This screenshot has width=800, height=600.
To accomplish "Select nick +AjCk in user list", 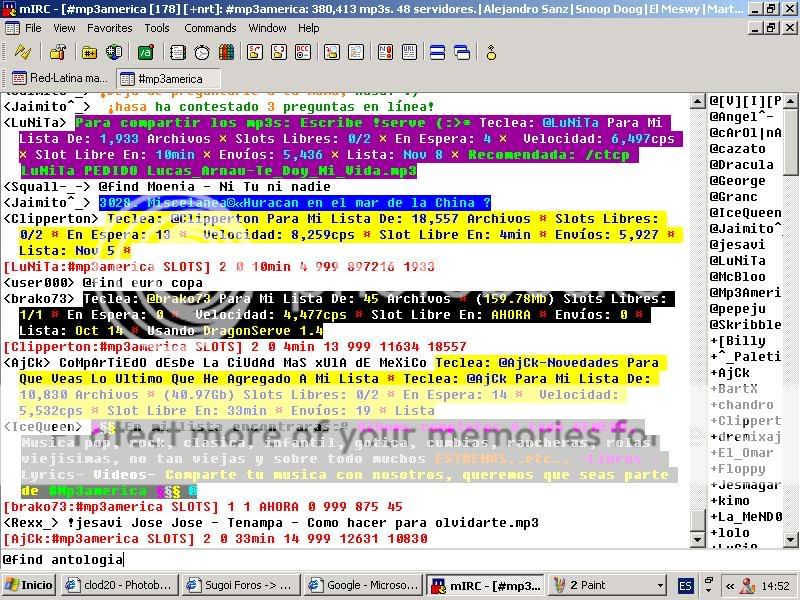I will (x=730, y=373).
